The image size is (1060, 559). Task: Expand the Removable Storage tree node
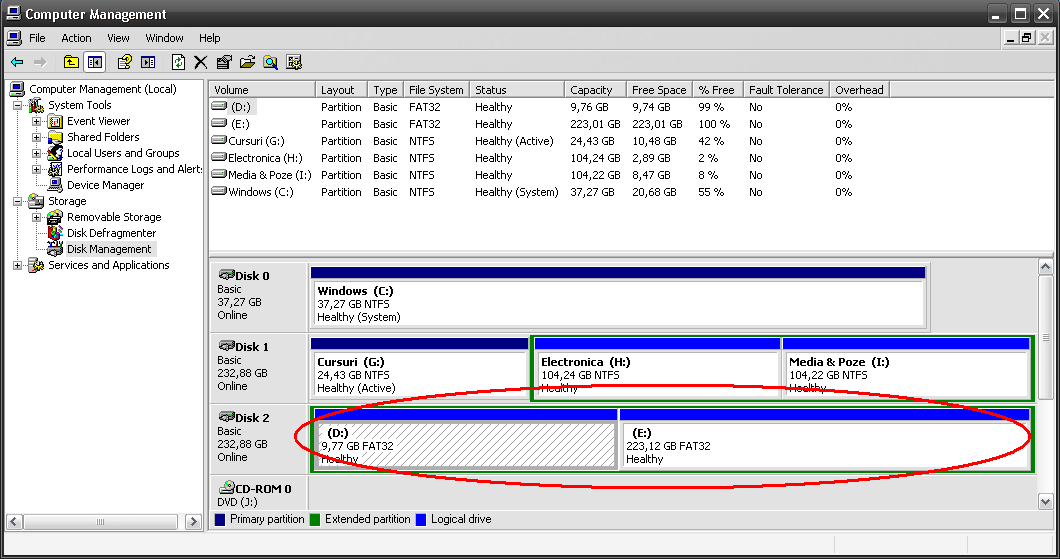37,218
